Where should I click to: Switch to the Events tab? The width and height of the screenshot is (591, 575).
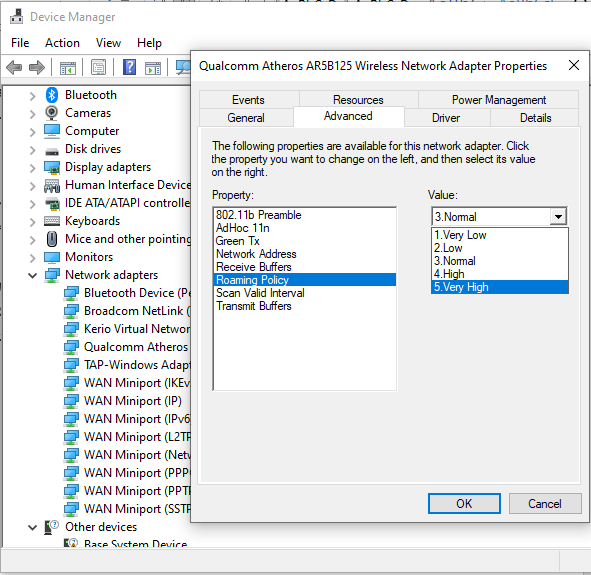[248, 100]
